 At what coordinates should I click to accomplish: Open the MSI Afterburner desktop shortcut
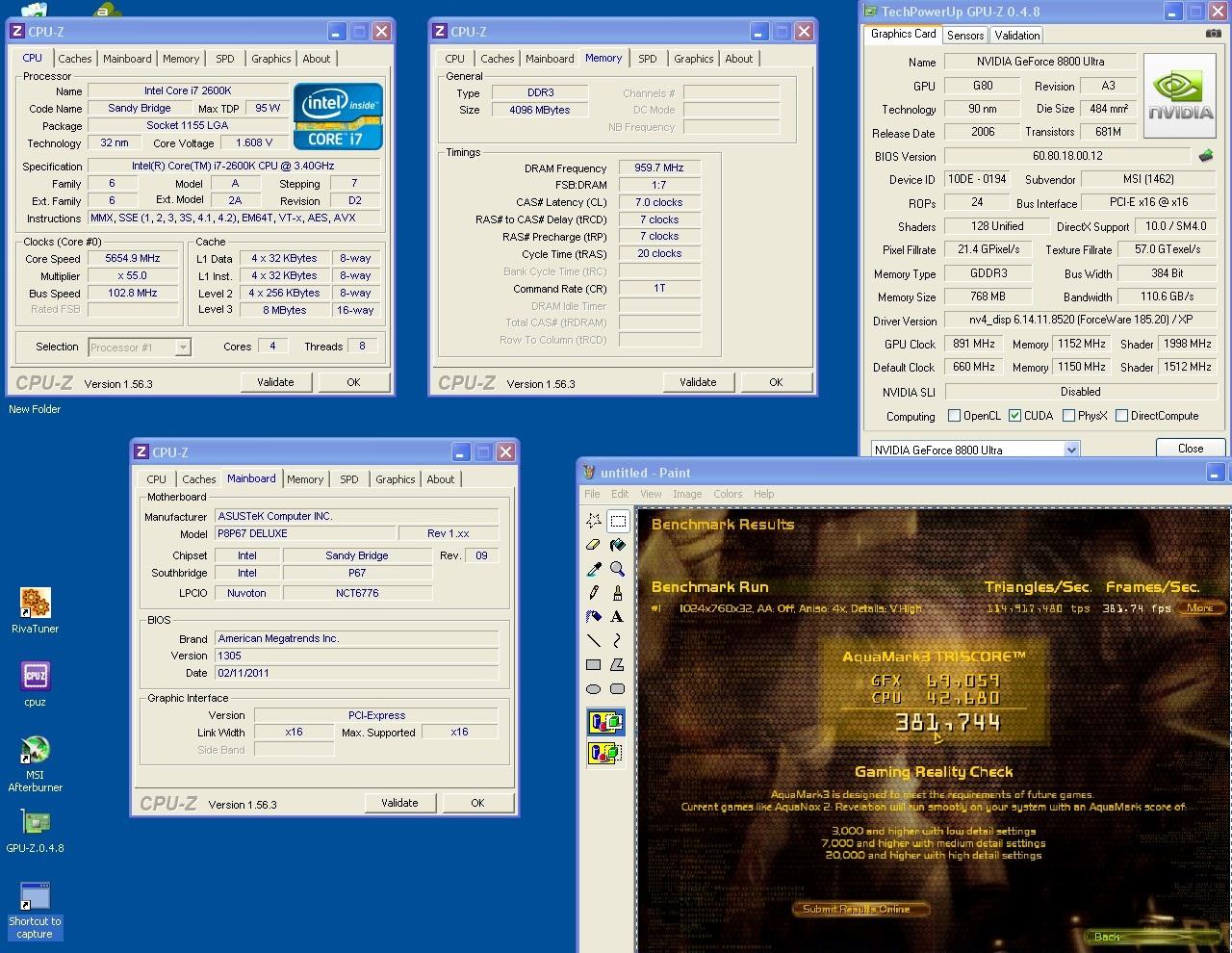(x=35, y=764)
